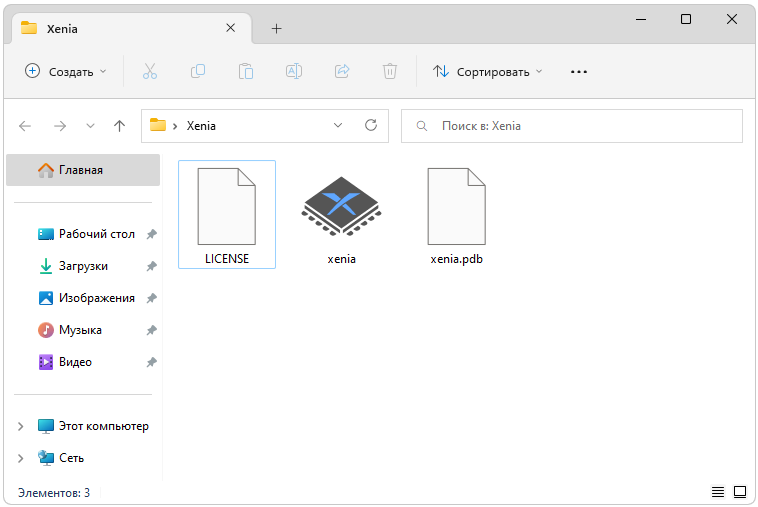Click the Rename icon in toolbar
758x507 pixels.
[294, 72]
